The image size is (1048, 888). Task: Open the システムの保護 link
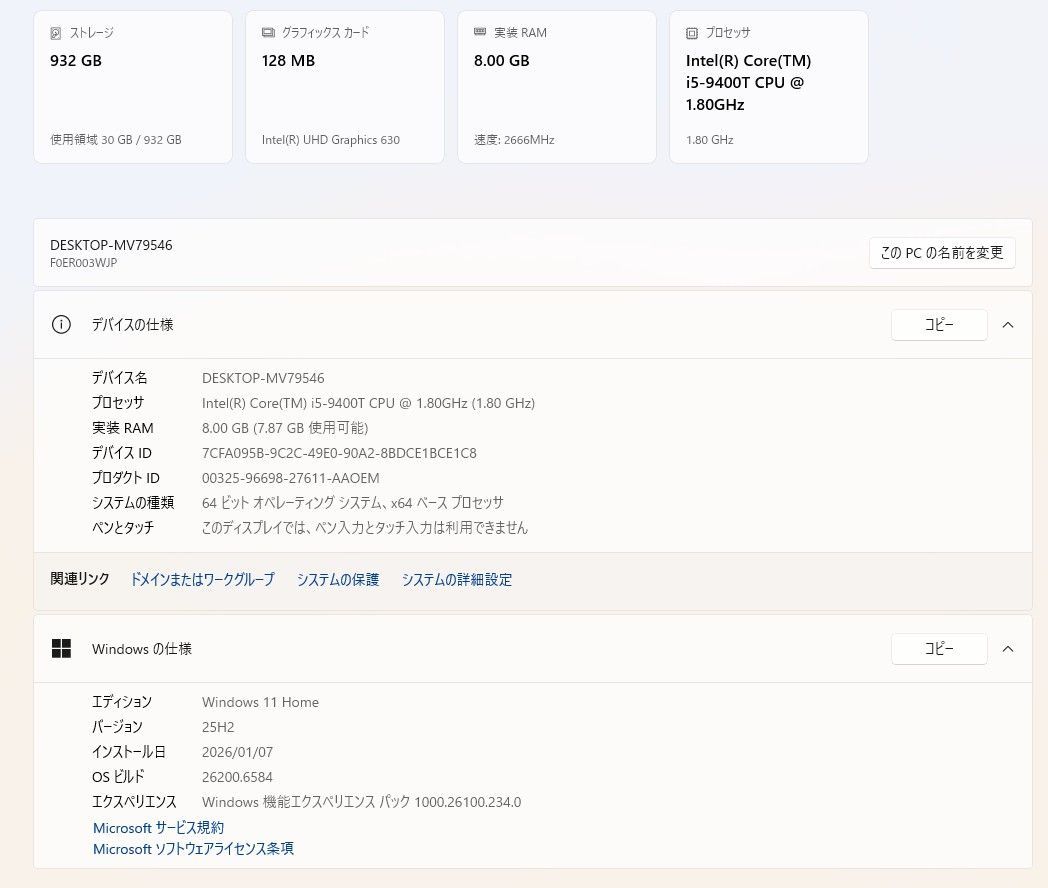[337, 580]
